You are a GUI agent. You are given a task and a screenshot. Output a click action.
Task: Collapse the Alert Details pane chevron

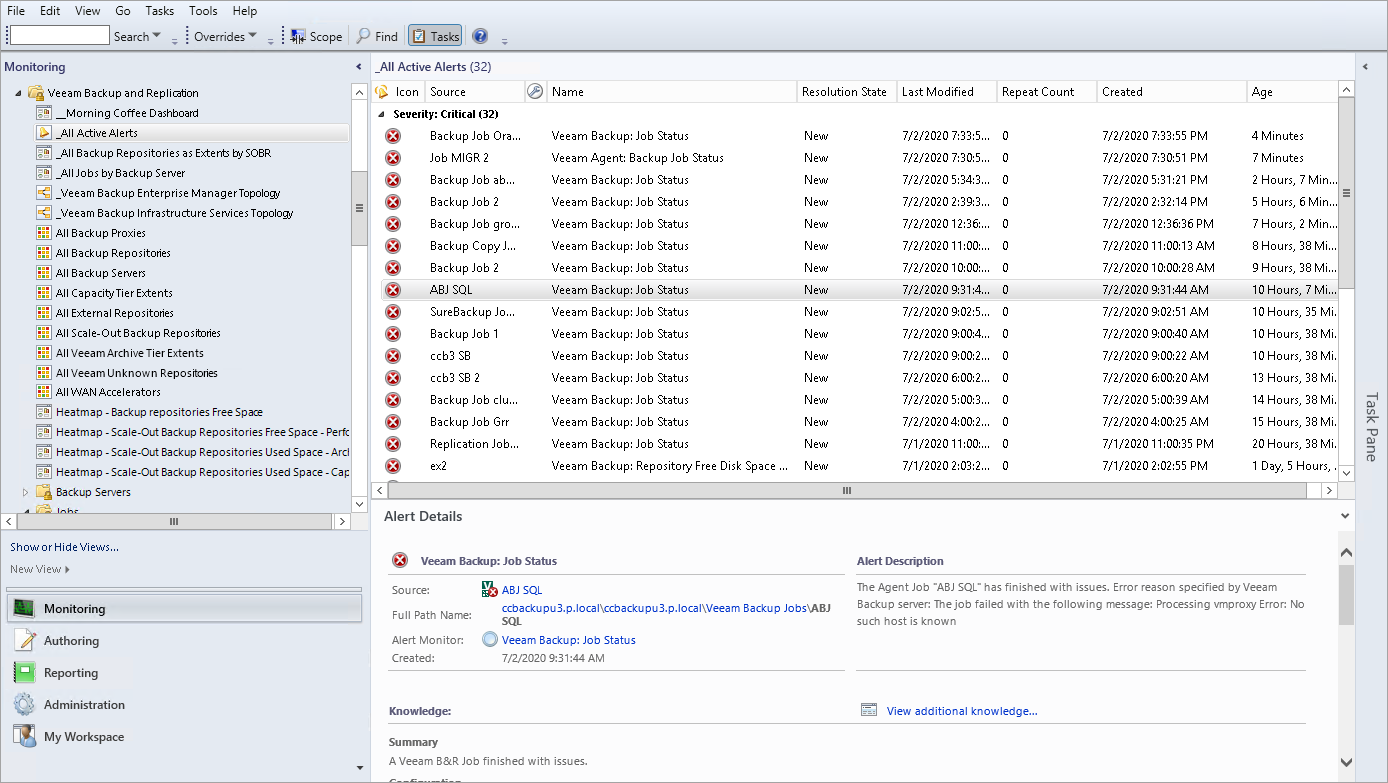coord(1346,517)
